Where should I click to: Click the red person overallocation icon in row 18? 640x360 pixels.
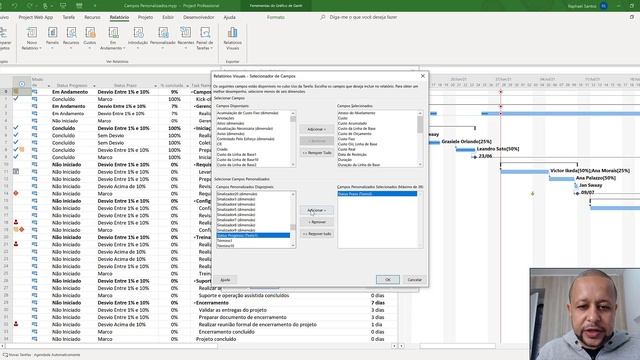point(16,222)
